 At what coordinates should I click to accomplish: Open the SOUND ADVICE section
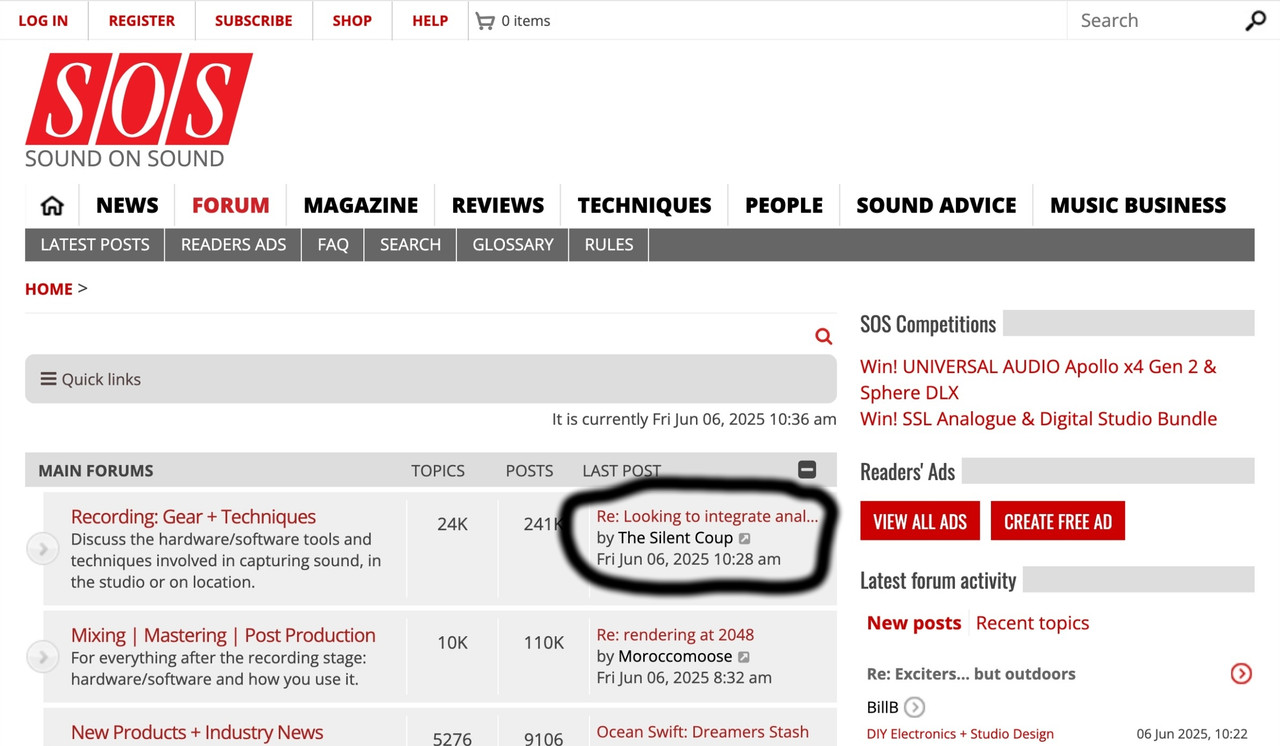(937, 205)
